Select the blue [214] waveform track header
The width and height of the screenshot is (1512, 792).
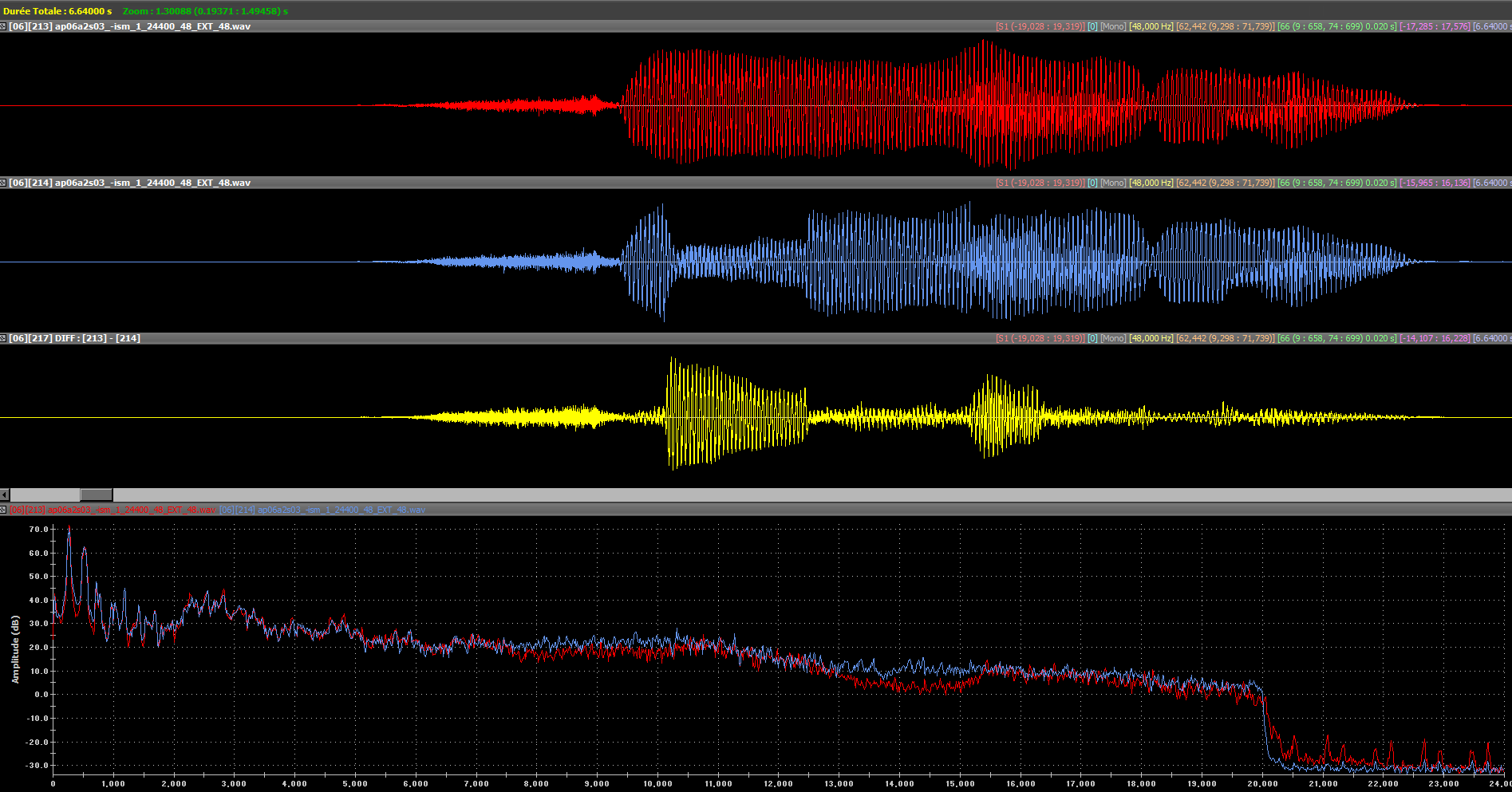[x=130, y=183]
